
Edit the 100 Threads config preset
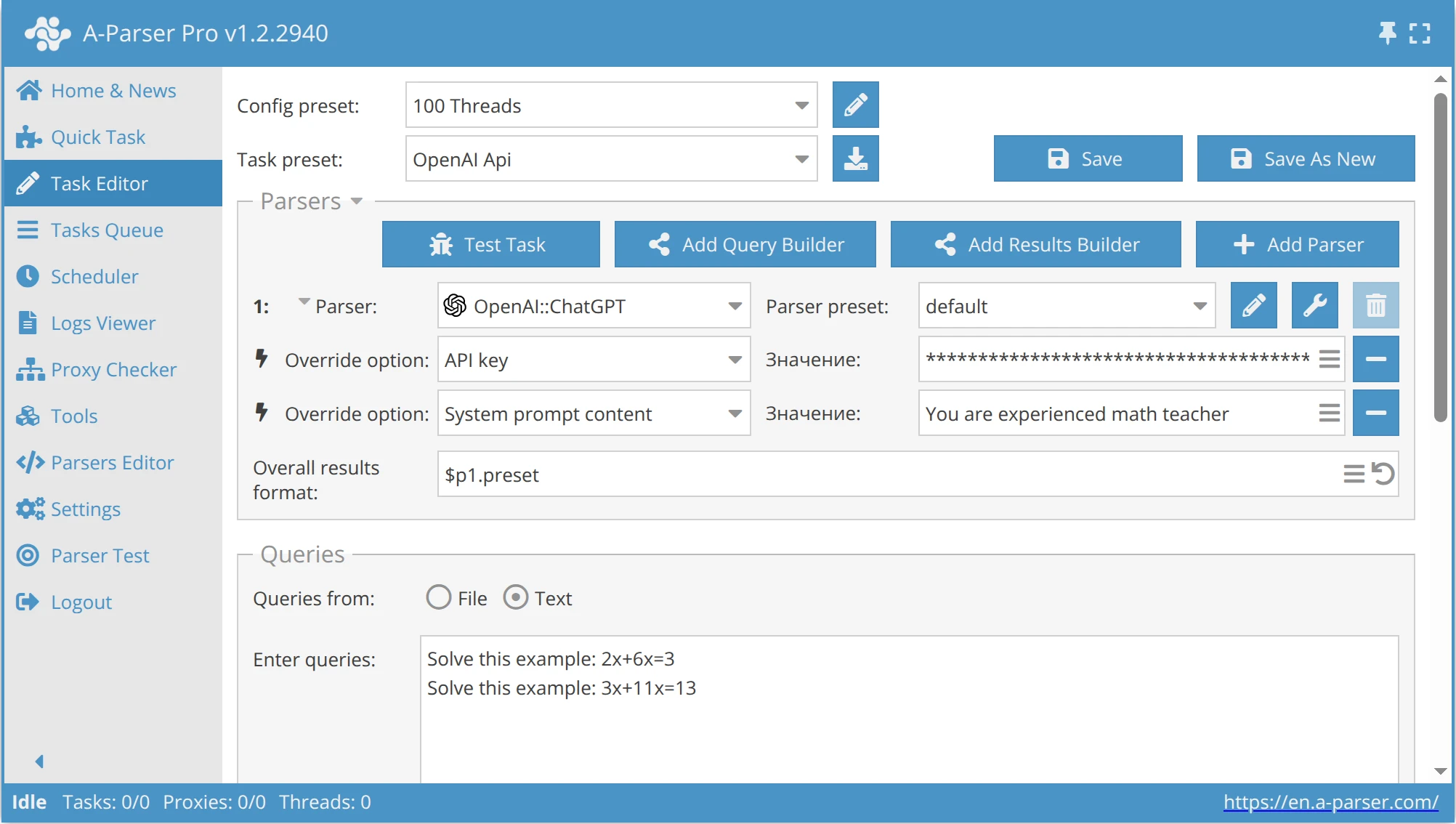click(x=856, y=105)
